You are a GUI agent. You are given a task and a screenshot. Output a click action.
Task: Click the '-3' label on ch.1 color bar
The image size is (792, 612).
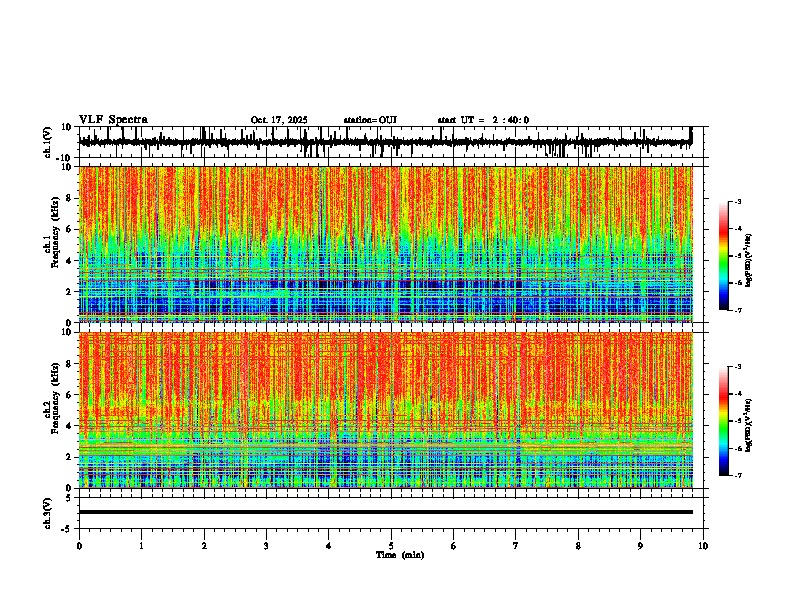click(738, 201)
